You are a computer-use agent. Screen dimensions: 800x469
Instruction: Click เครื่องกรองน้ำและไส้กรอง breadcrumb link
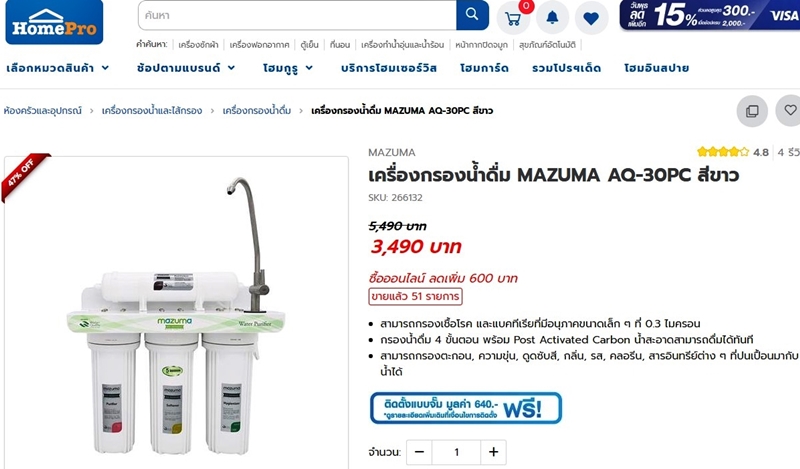(x=152, y=111)
